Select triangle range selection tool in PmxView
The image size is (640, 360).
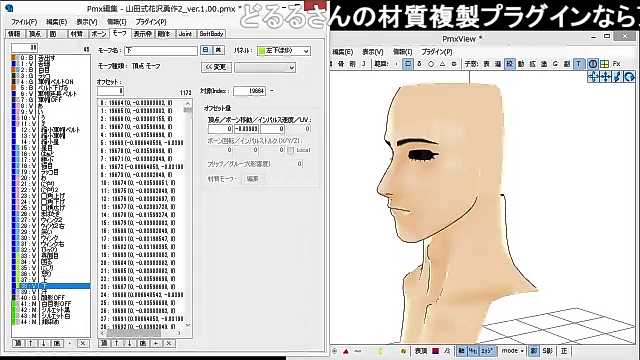point(442,64)
